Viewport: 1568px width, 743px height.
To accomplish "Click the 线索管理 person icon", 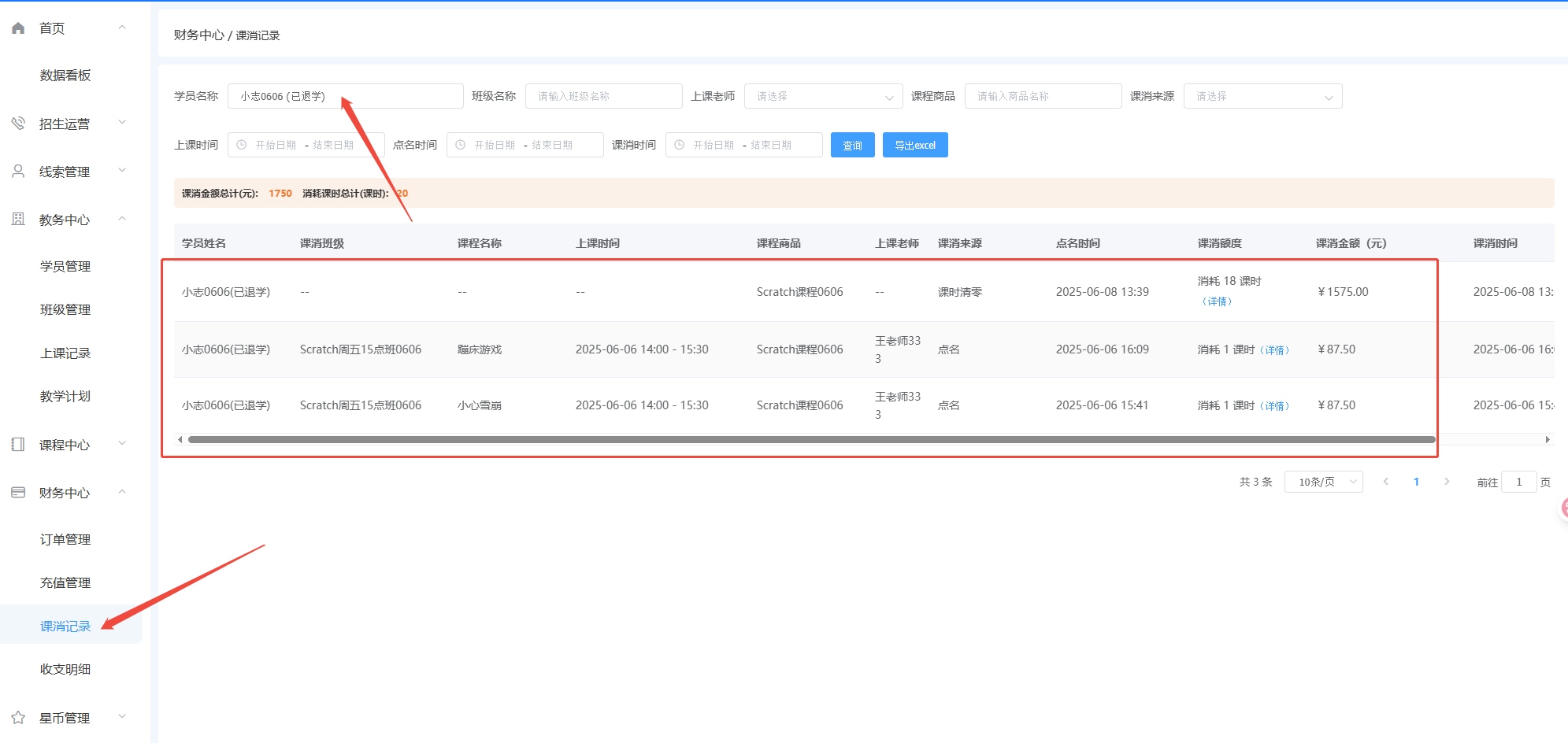I will click(x=18, y=172).
